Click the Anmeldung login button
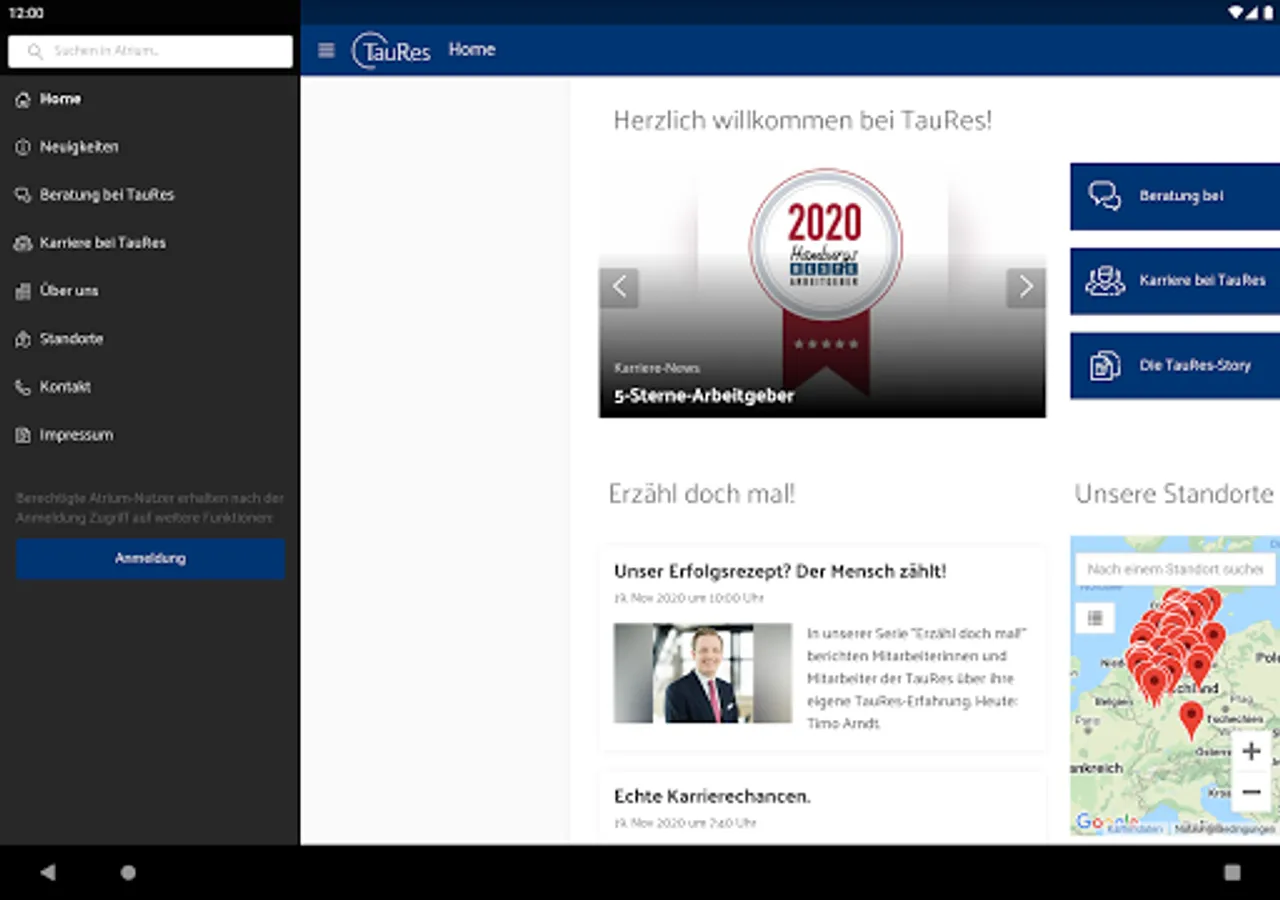1280x900 pixels. (x=150, y=559)
